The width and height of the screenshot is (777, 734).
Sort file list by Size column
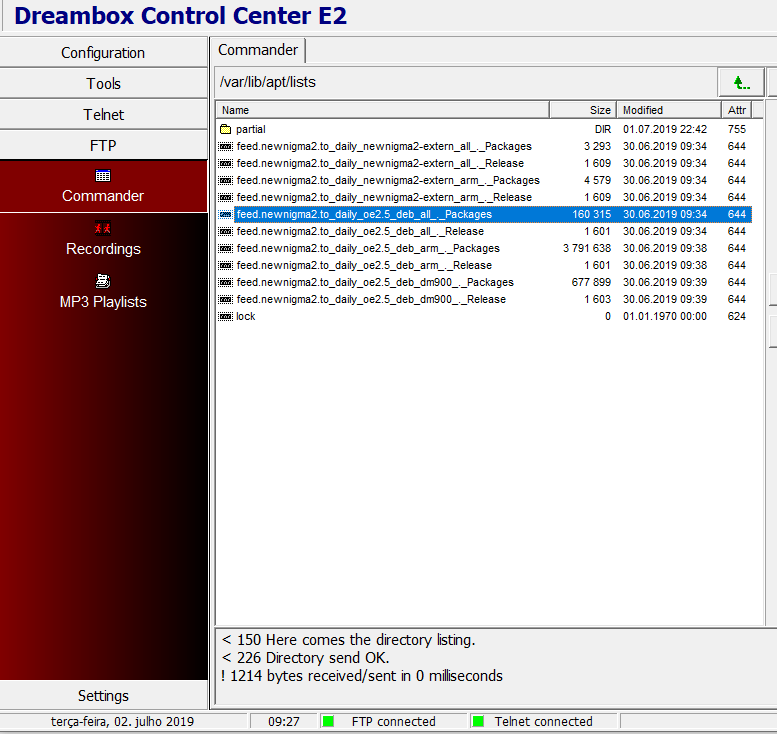tap(582, 110)
